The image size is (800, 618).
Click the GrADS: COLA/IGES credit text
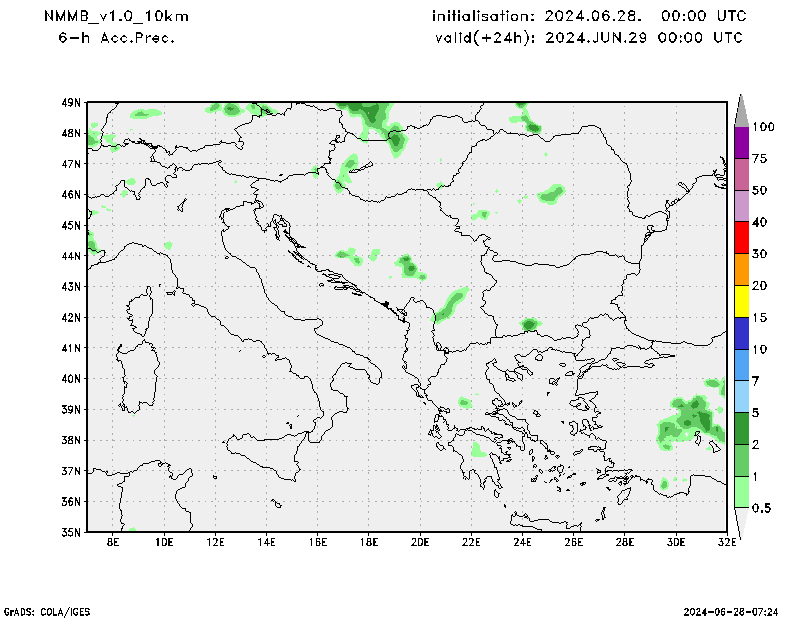click(x=51, y=610)
